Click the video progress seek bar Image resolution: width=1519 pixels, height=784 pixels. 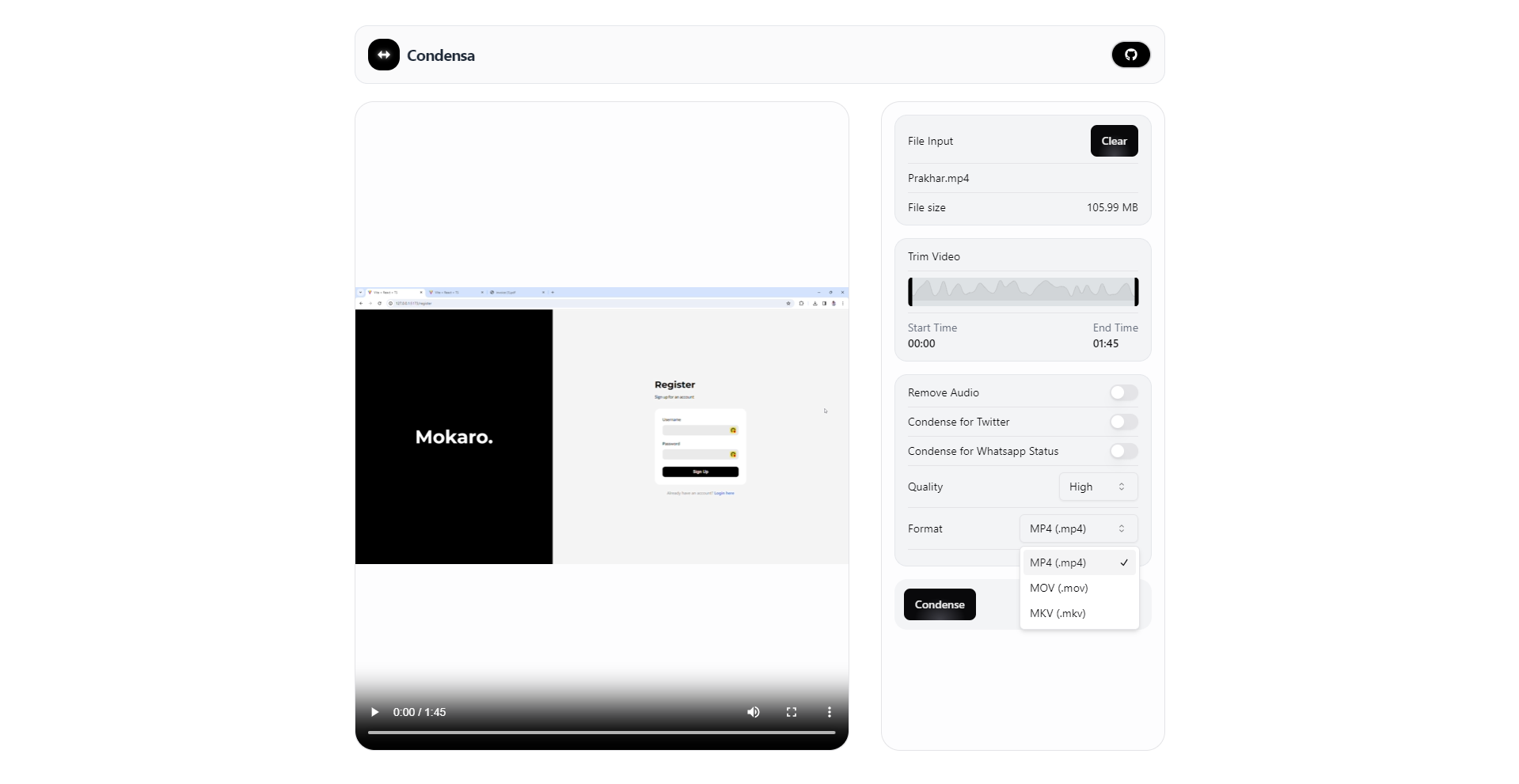pyautogui.click(x=602, y=733)
